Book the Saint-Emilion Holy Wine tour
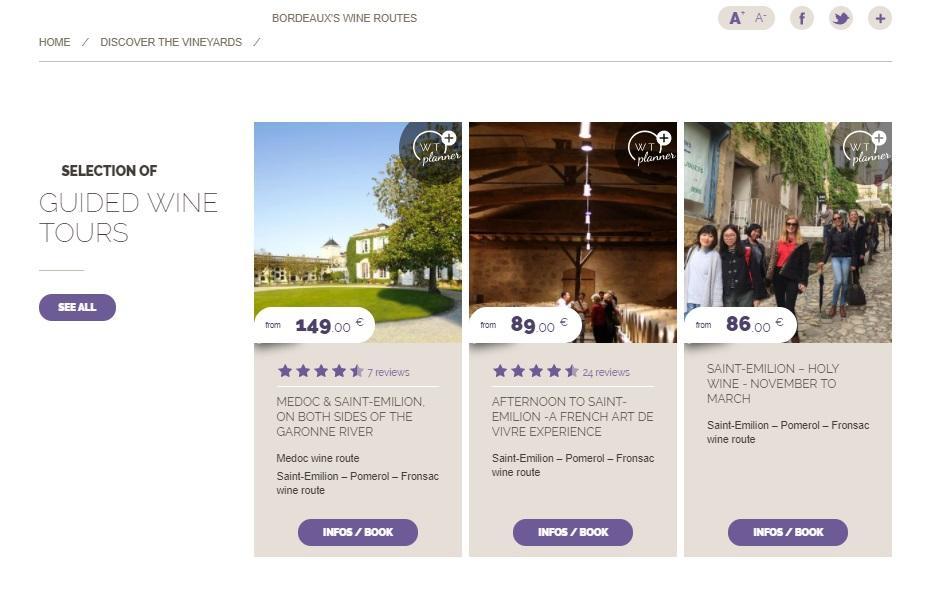This screenshot has width=946, height=589. pyautogui.click(x=787, y=532)
